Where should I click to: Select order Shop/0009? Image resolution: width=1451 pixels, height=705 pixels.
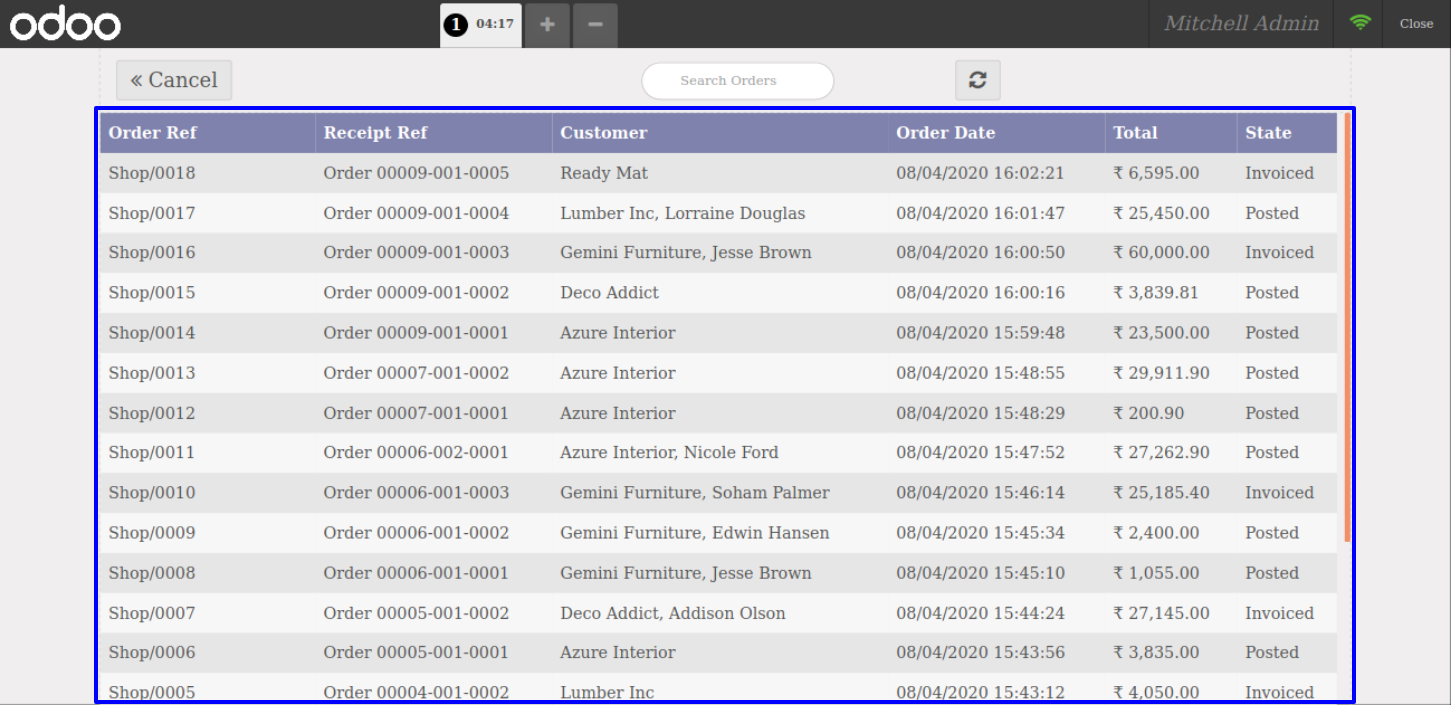[x=718, y=533]
